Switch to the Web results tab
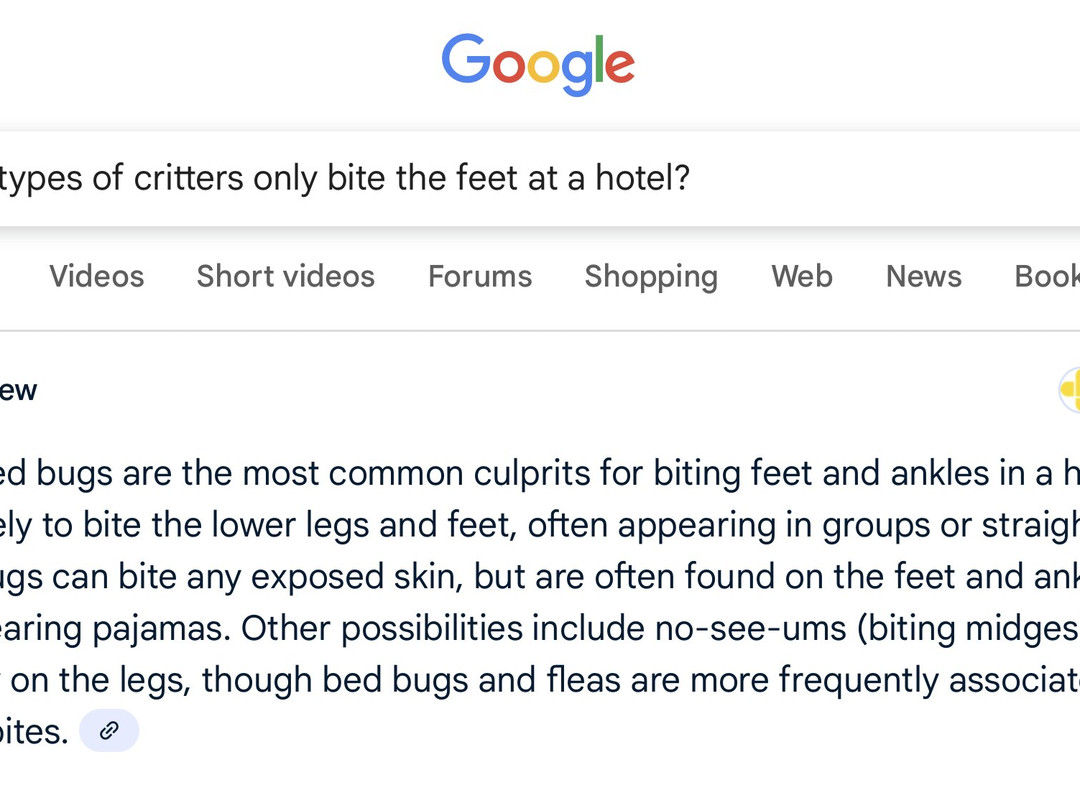Viewport: 1080px width, 808px height. (x=802, y=276)
